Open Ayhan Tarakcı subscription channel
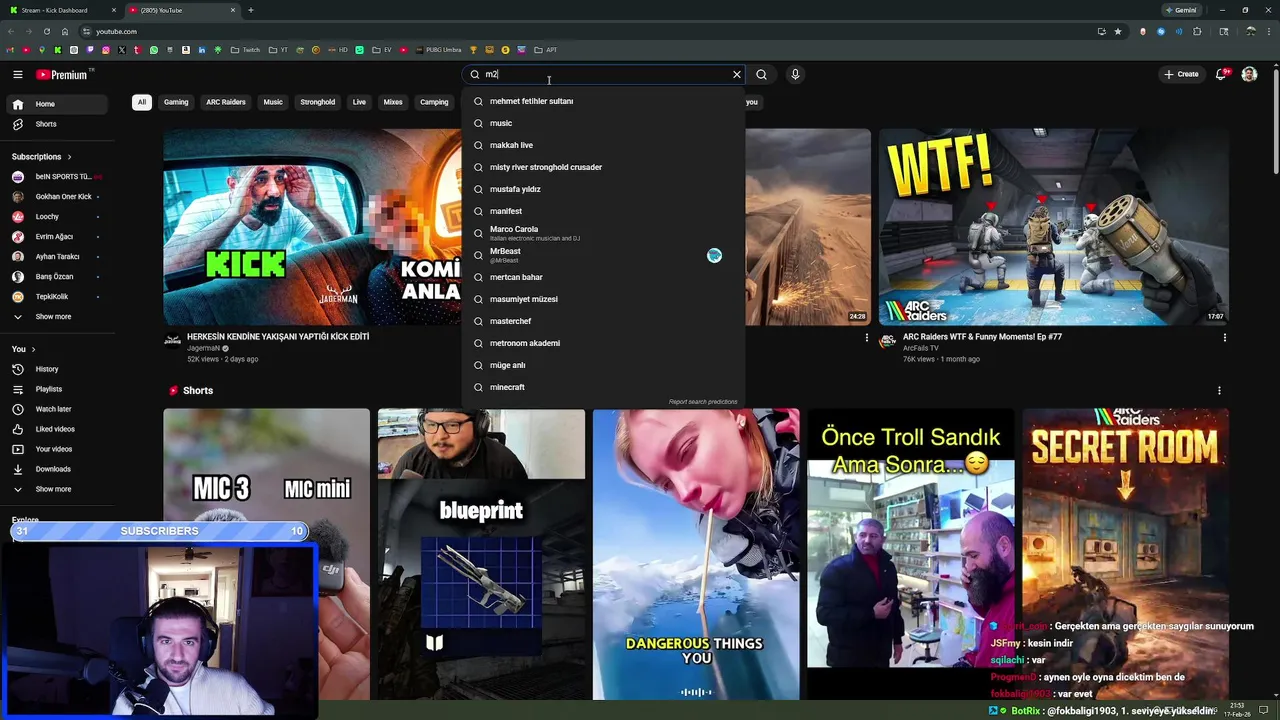The height and width of the screenshot is (720, 1280). tap(57, 257)
